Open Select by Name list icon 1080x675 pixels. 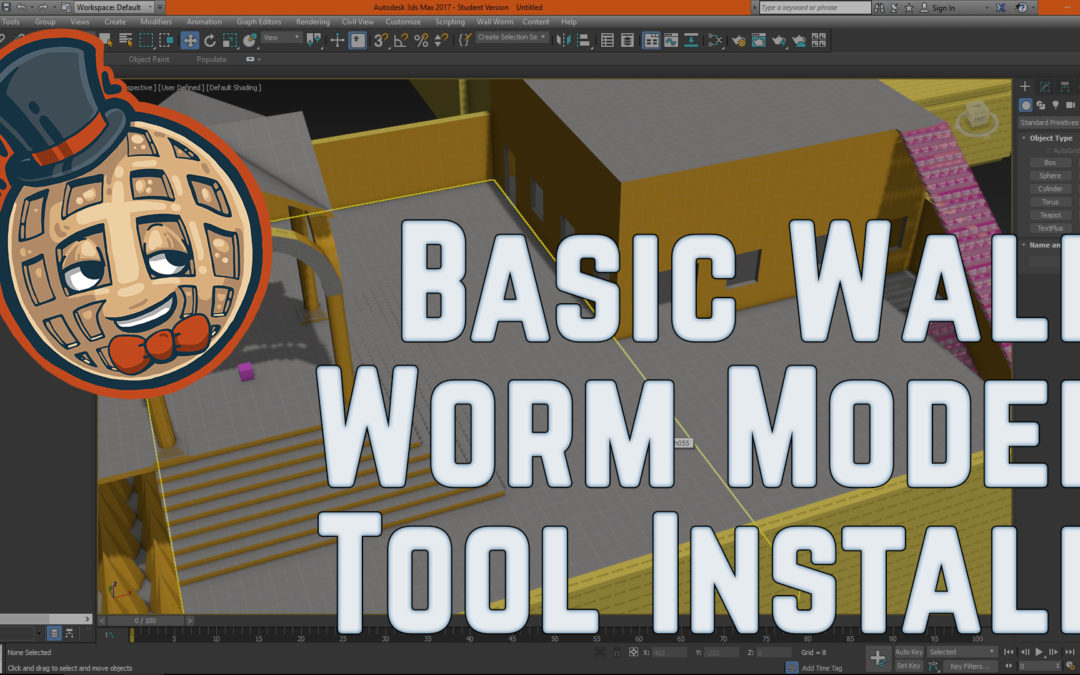coord(125,40)
